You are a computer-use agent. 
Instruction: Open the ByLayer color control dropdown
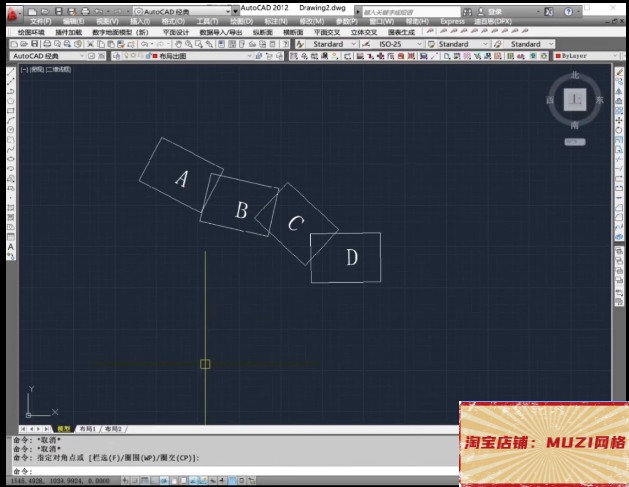tap(586, 56)
